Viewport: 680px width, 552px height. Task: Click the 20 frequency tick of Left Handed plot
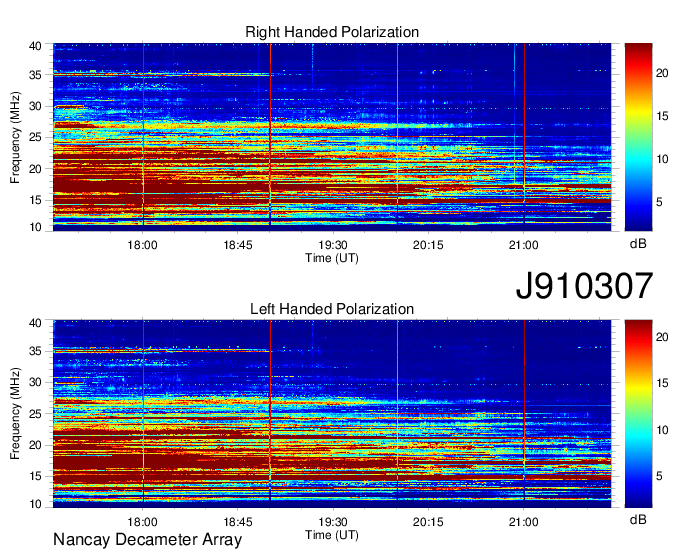click(35, 445)
